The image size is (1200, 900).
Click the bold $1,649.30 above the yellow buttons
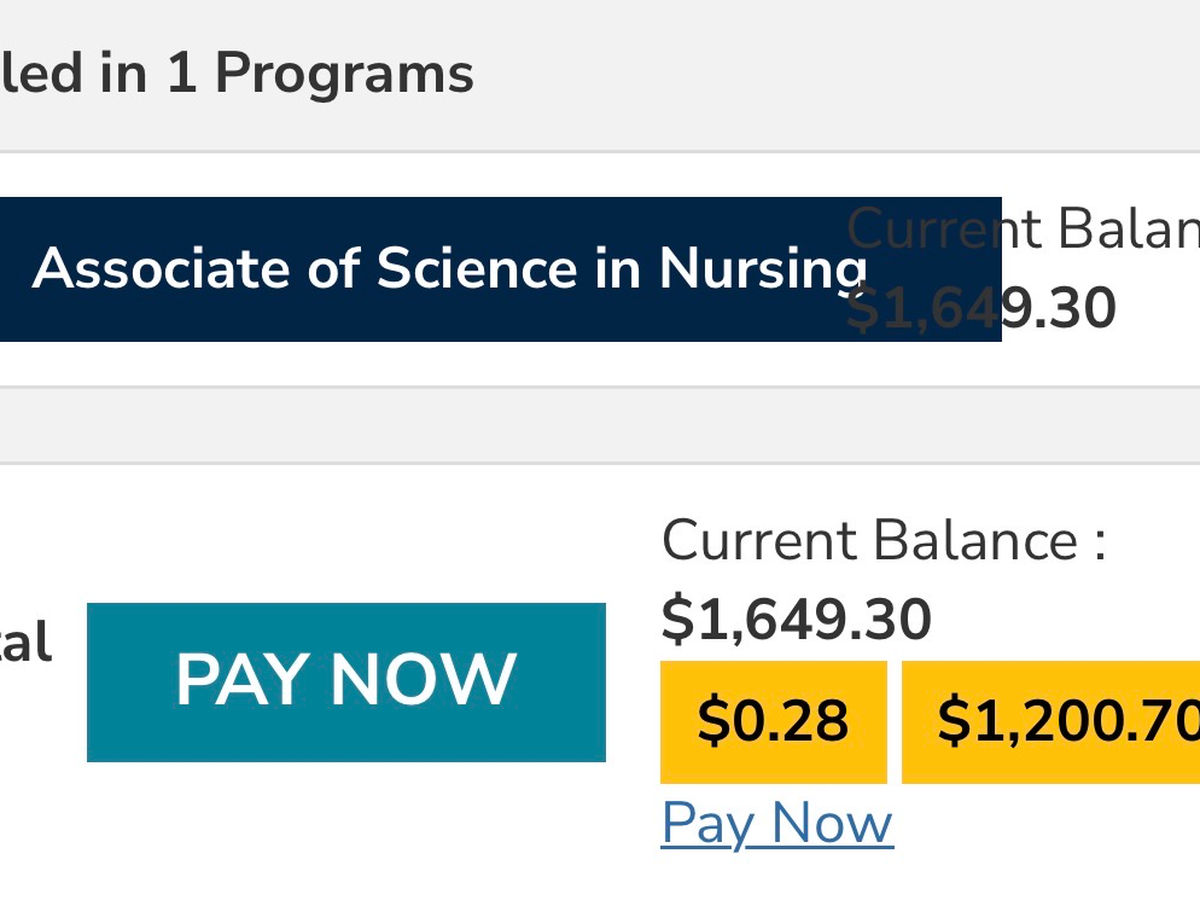click(x=796, y=619)
